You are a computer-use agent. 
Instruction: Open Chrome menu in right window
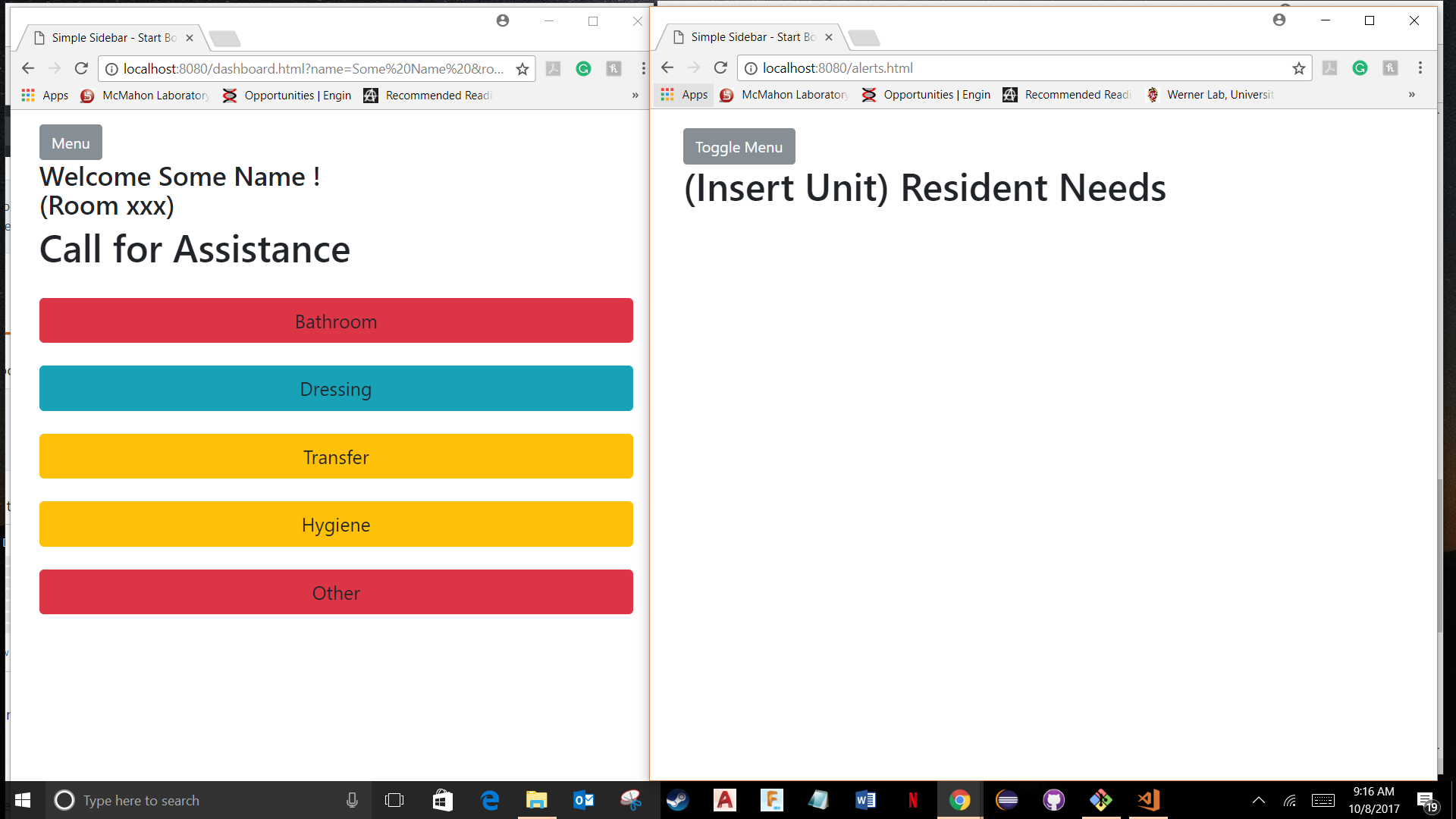coord(1420,68)
